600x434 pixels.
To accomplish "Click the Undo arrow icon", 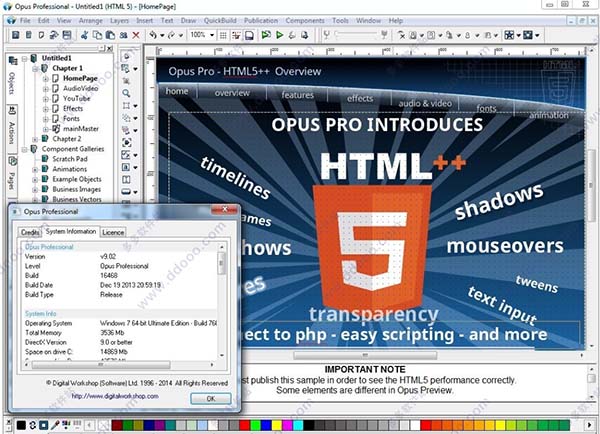I will pos(153,35).
